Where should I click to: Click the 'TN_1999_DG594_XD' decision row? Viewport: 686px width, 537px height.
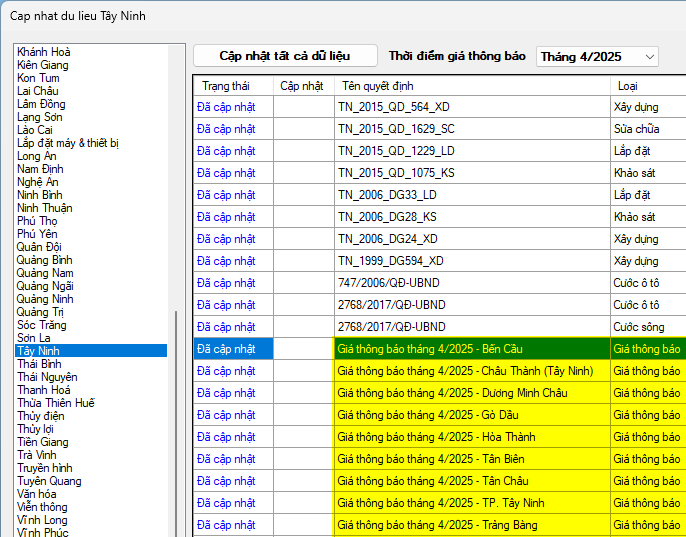pyautogui.click(x=472, y=261)
